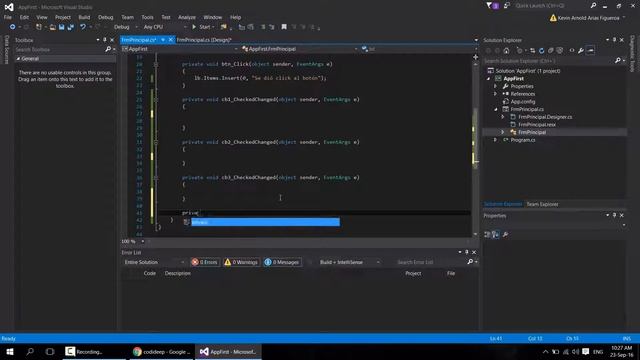Switch to codideep Google Chrome taskbar window
Viewport: 640px width, 360px height.
161,351
